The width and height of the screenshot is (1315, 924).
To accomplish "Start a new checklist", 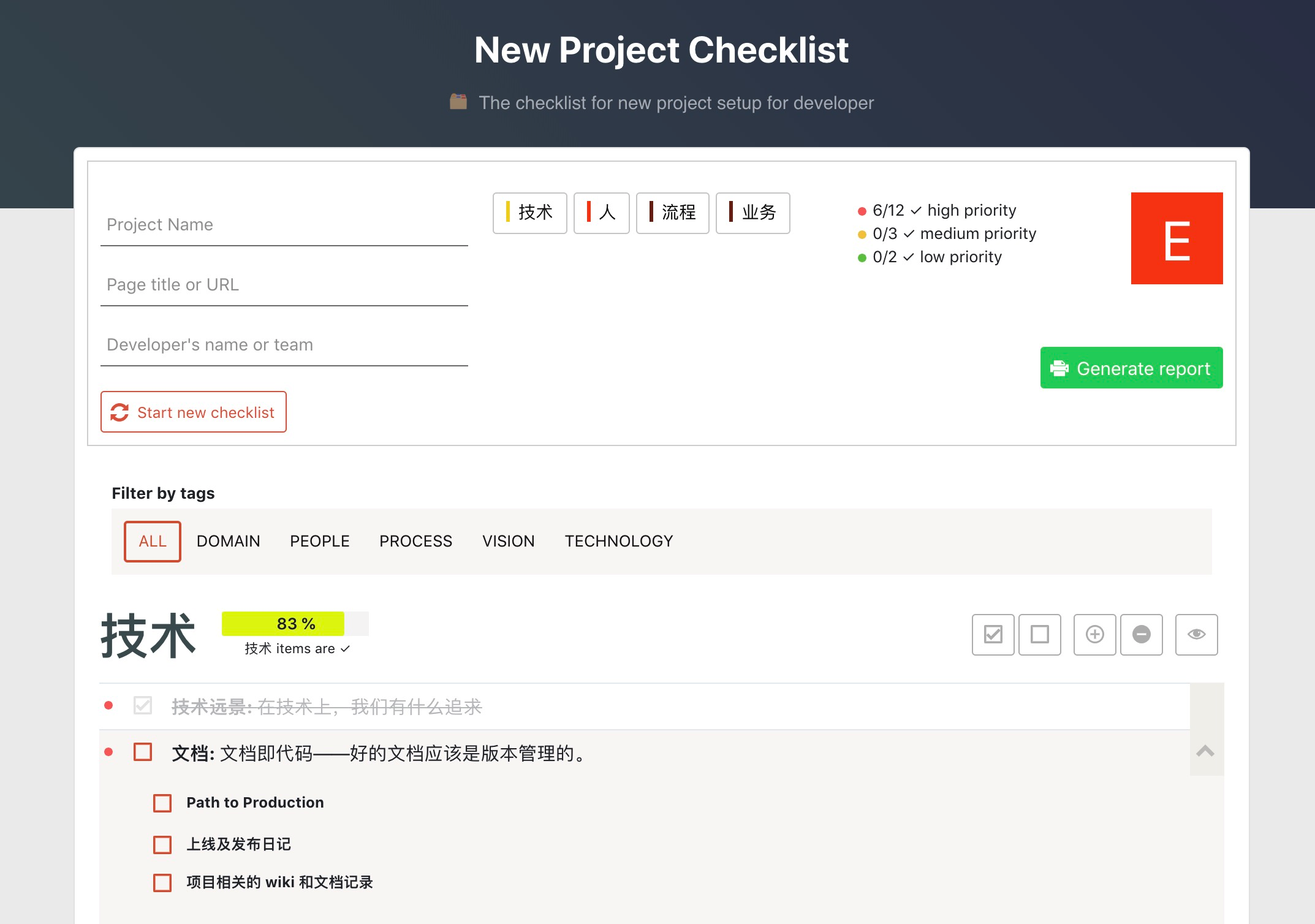I will (193, 412).
